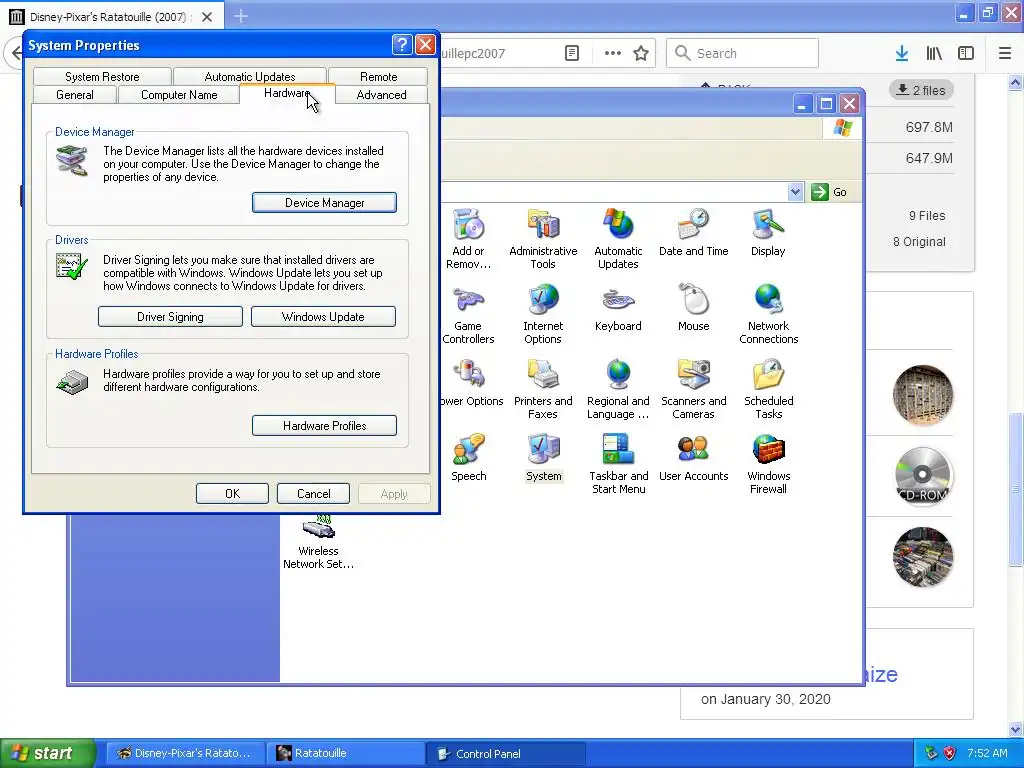Open Internet Options icon

543,313
